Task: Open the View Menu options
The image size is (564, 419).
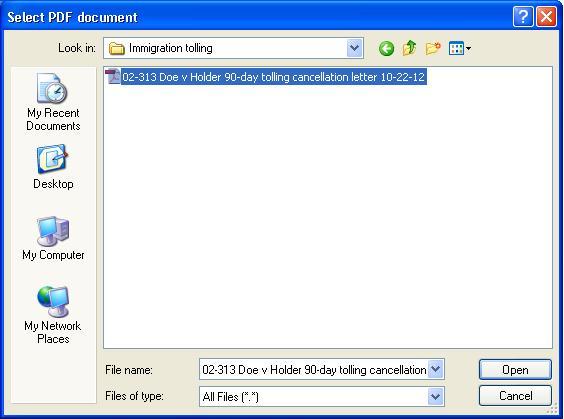Action: pyautogui.click(x=460, y=48)
